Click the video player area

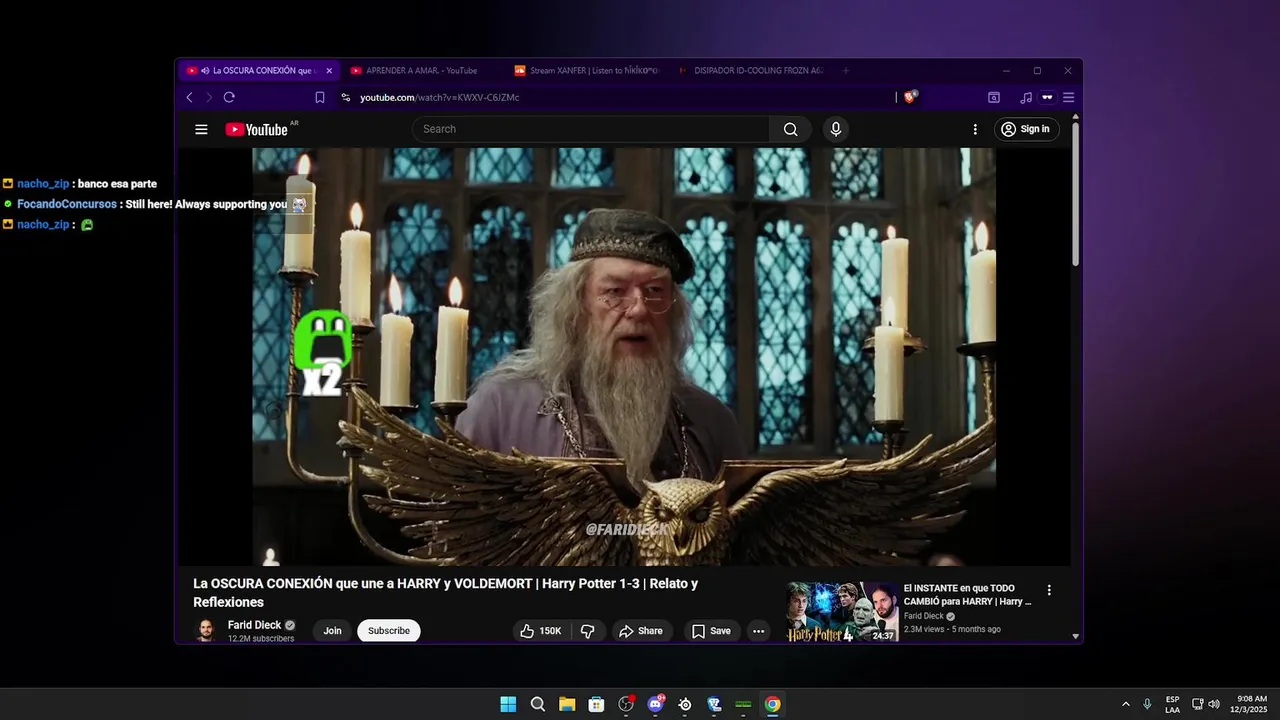click(624, 357)
